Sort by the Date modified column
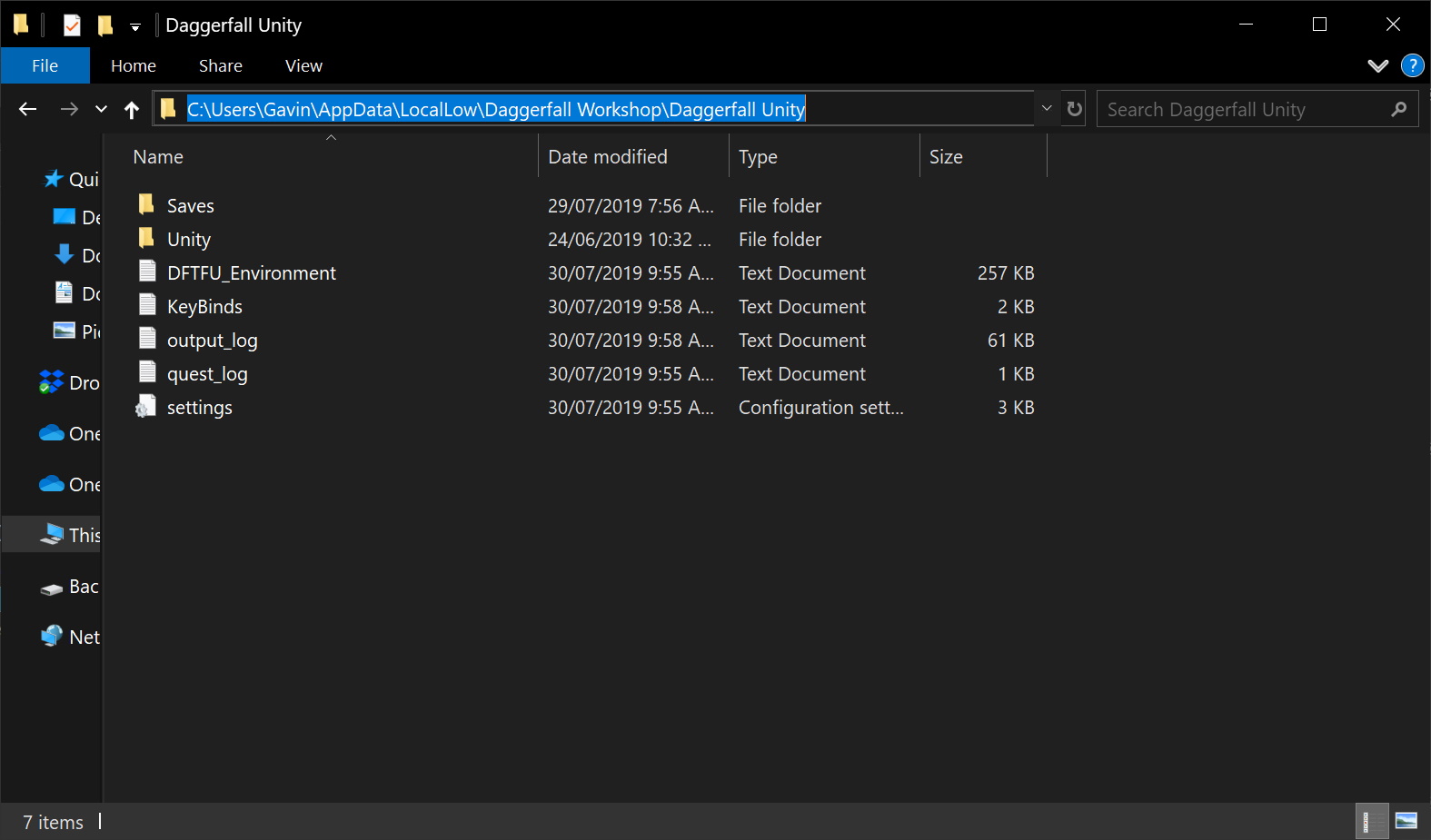Image resolution: width=1431 pixels, height=840 pixels. (633, 156)
